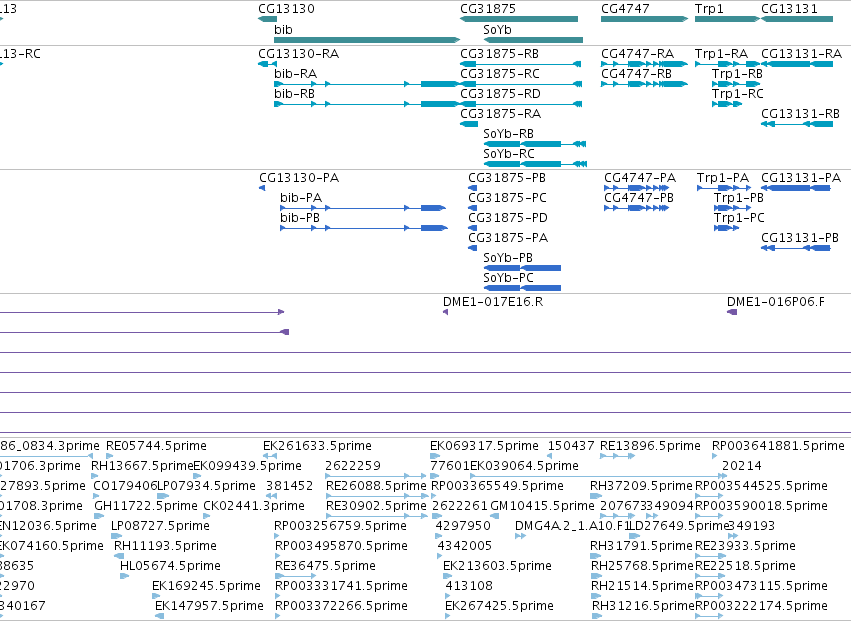The height and width of the screenshot is (621, 851).
Task: Click EST RE30902.5prime
Action: click(x=378, y=516)
